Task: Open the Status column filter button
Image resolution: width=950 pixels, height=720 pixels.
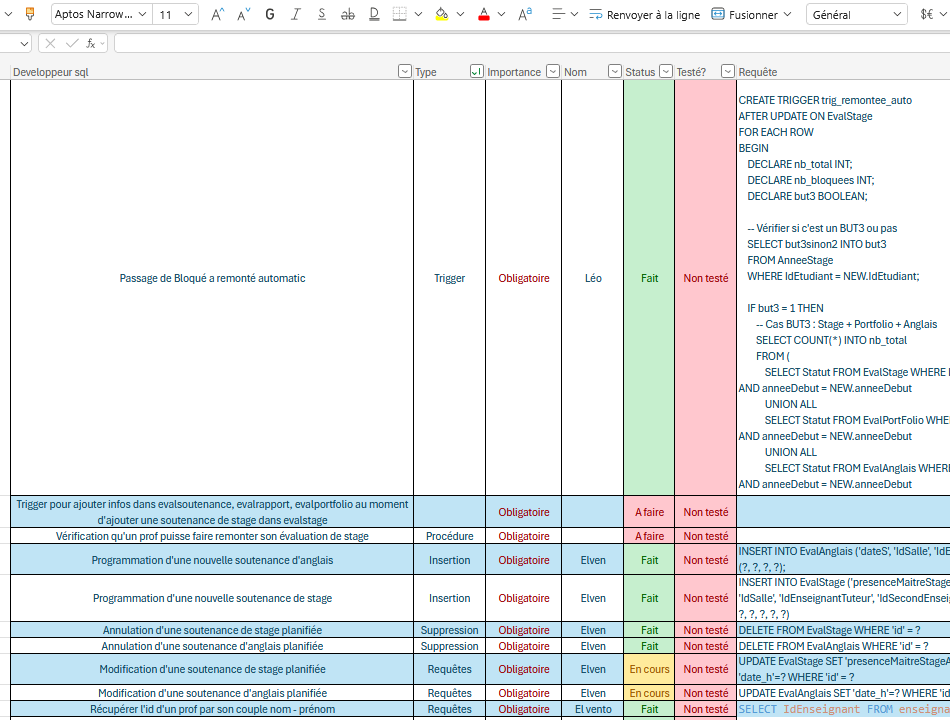Action: click(665, 72)
